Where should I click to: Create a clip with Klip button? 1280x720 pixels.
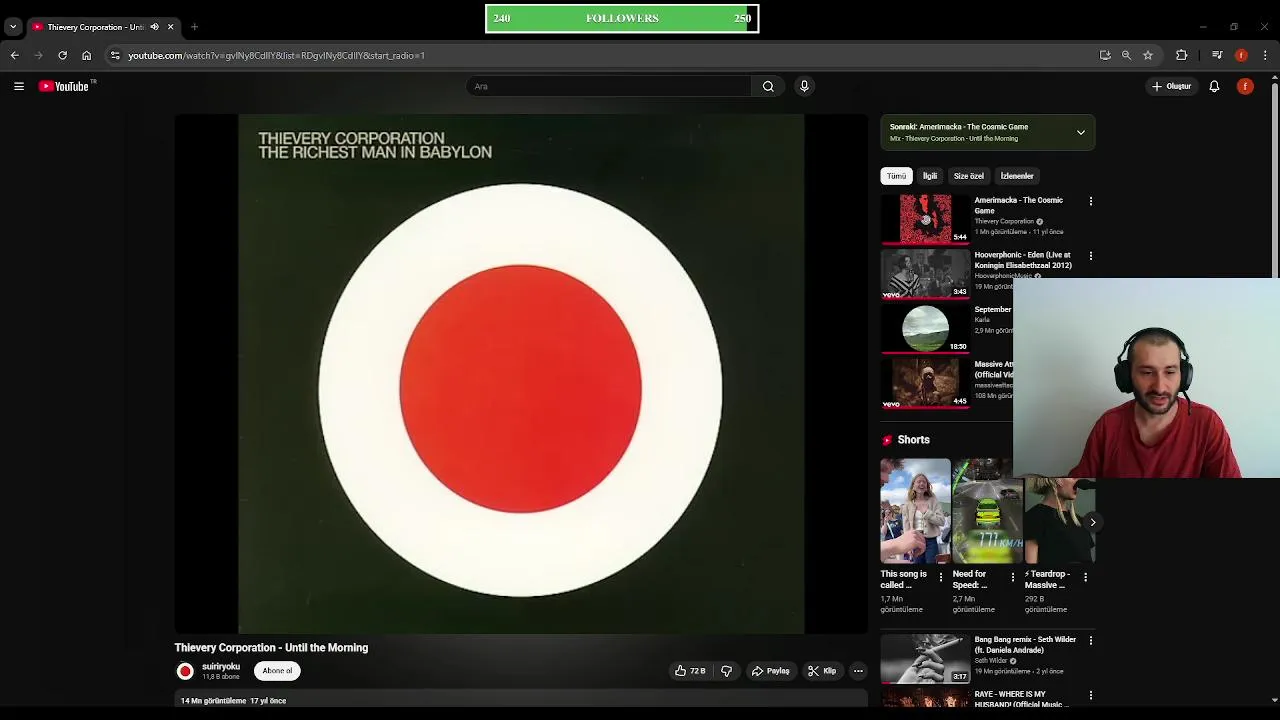(x=822, y=671)
